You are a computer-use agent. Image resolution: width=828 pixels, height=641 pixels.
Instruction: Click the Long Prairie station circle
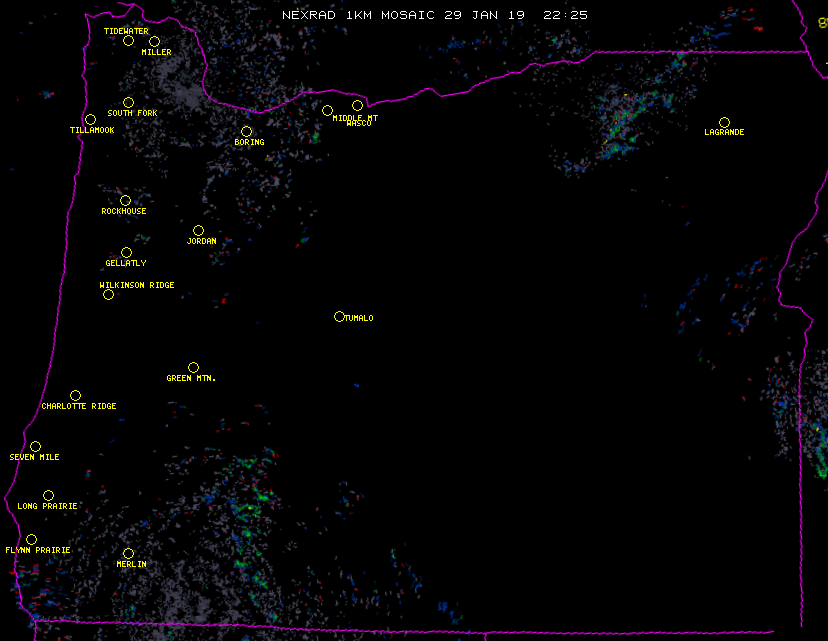[48, 495]
